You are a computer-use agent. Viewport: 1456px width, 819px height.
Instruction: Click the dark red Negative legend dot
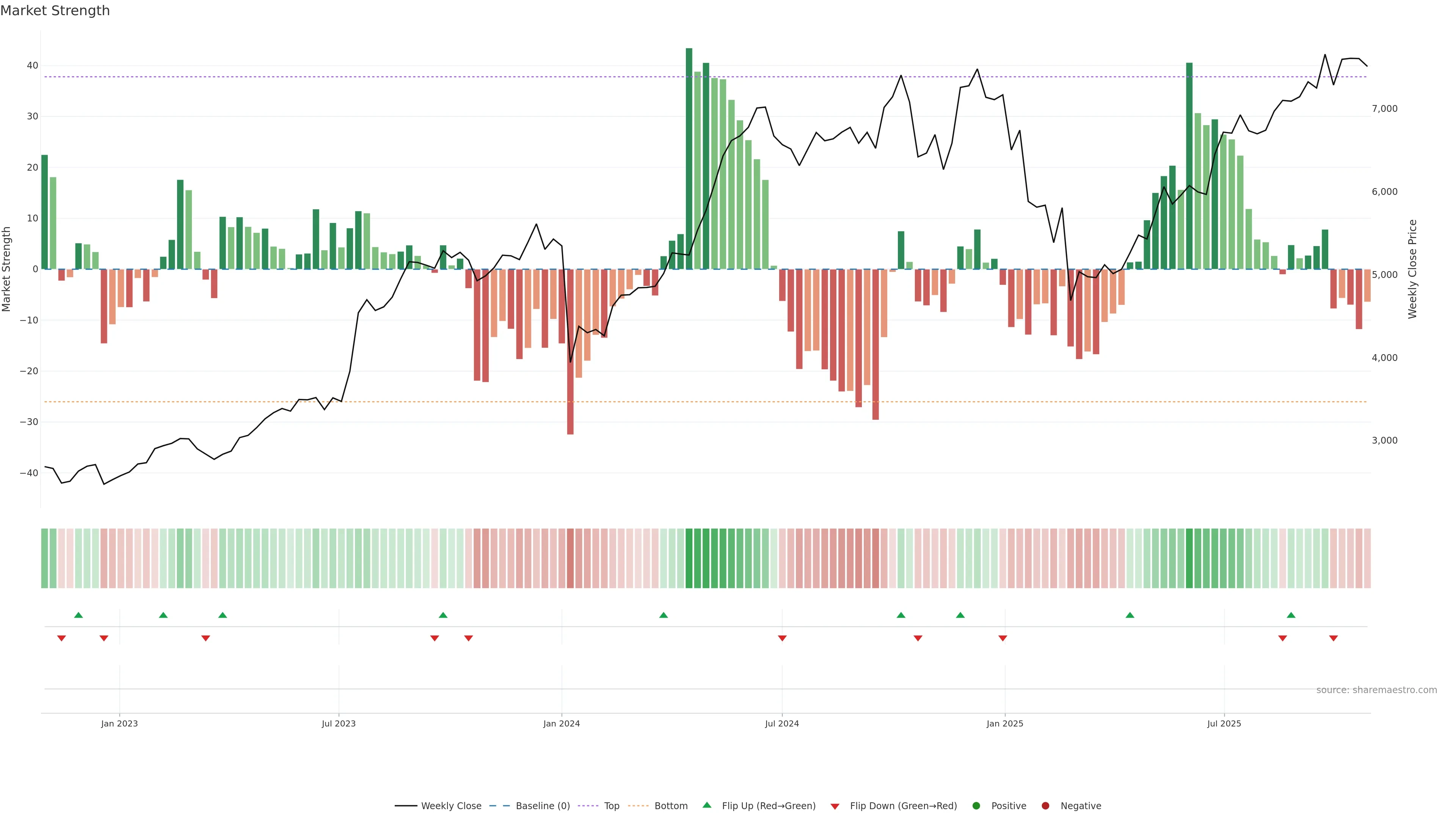pos(1045,806)
